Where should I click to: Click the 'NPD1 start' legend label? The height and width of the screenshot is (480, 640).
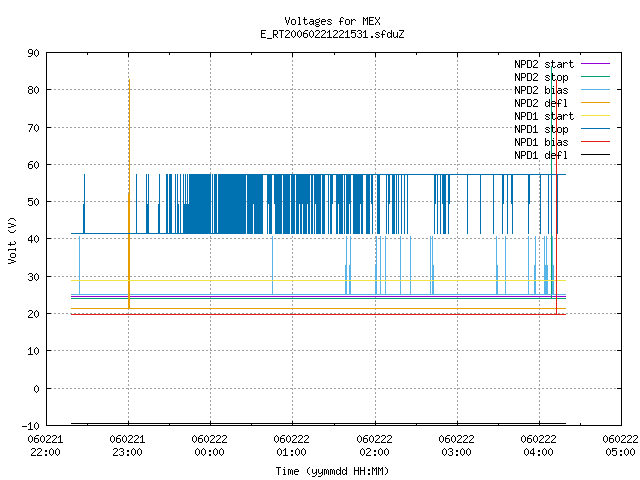544,116
